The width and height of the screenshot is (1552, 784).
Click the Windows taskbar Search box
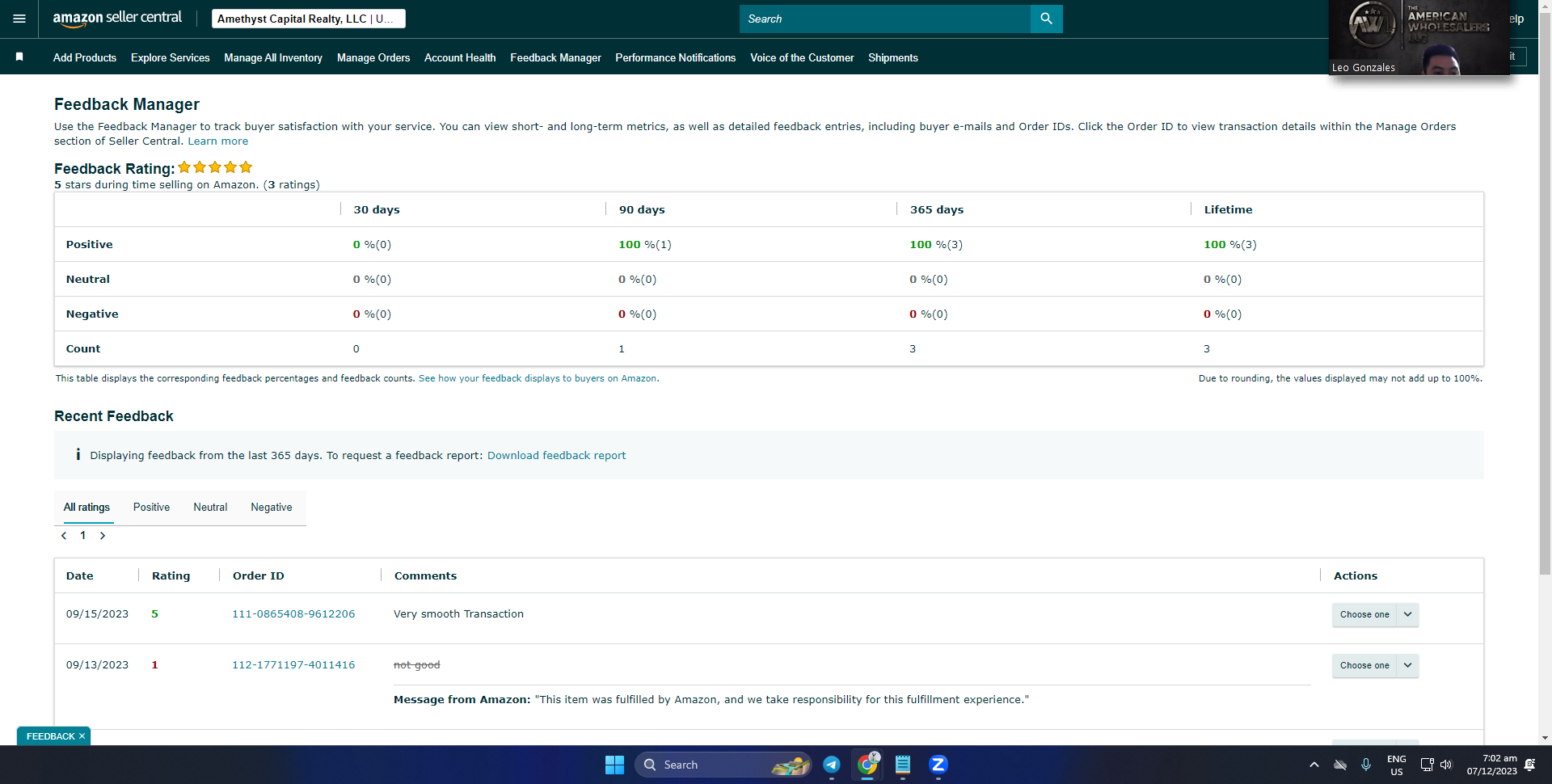pos(723,765)
